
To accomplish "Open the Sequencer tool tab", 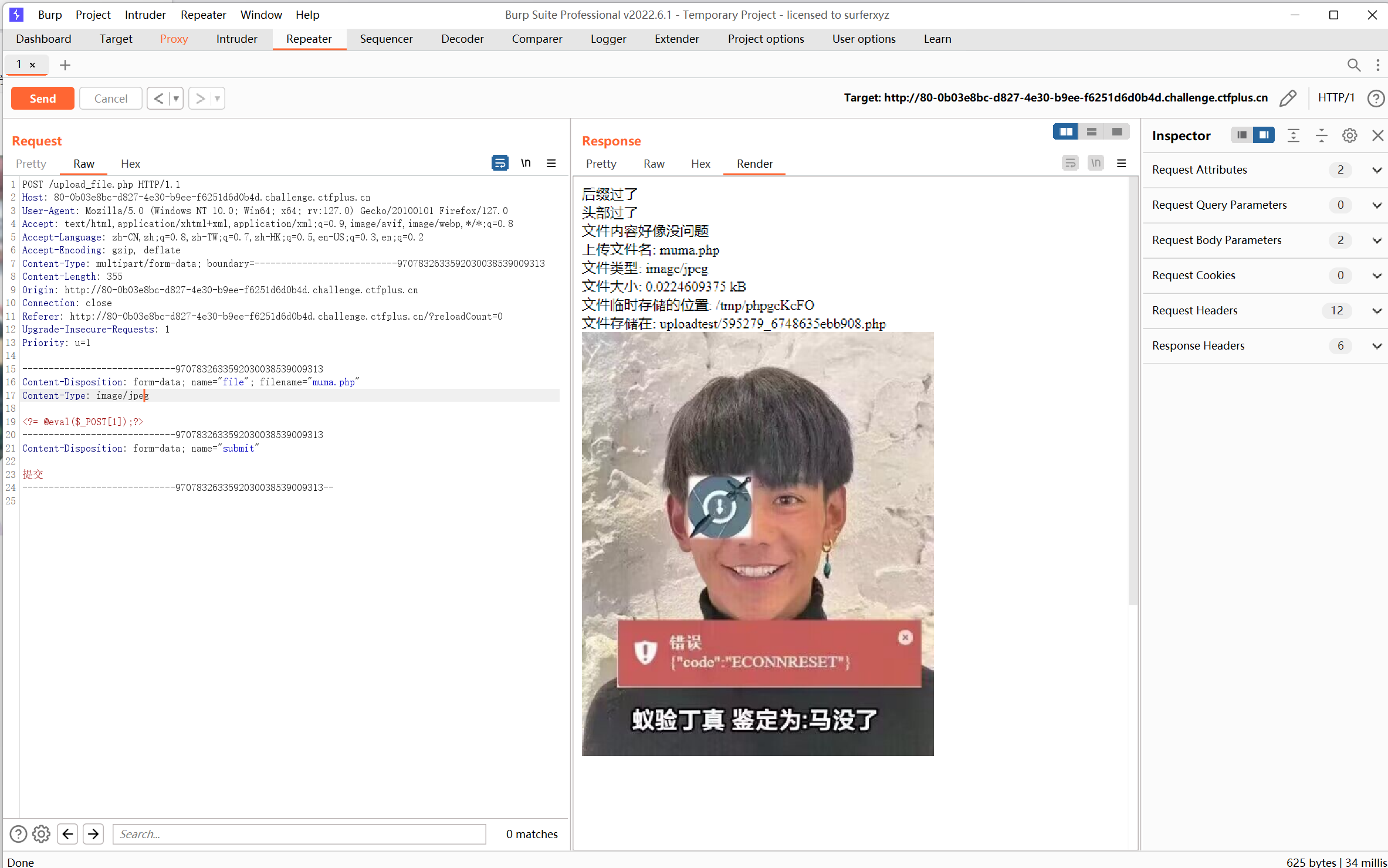I will [x=386, y=39].
